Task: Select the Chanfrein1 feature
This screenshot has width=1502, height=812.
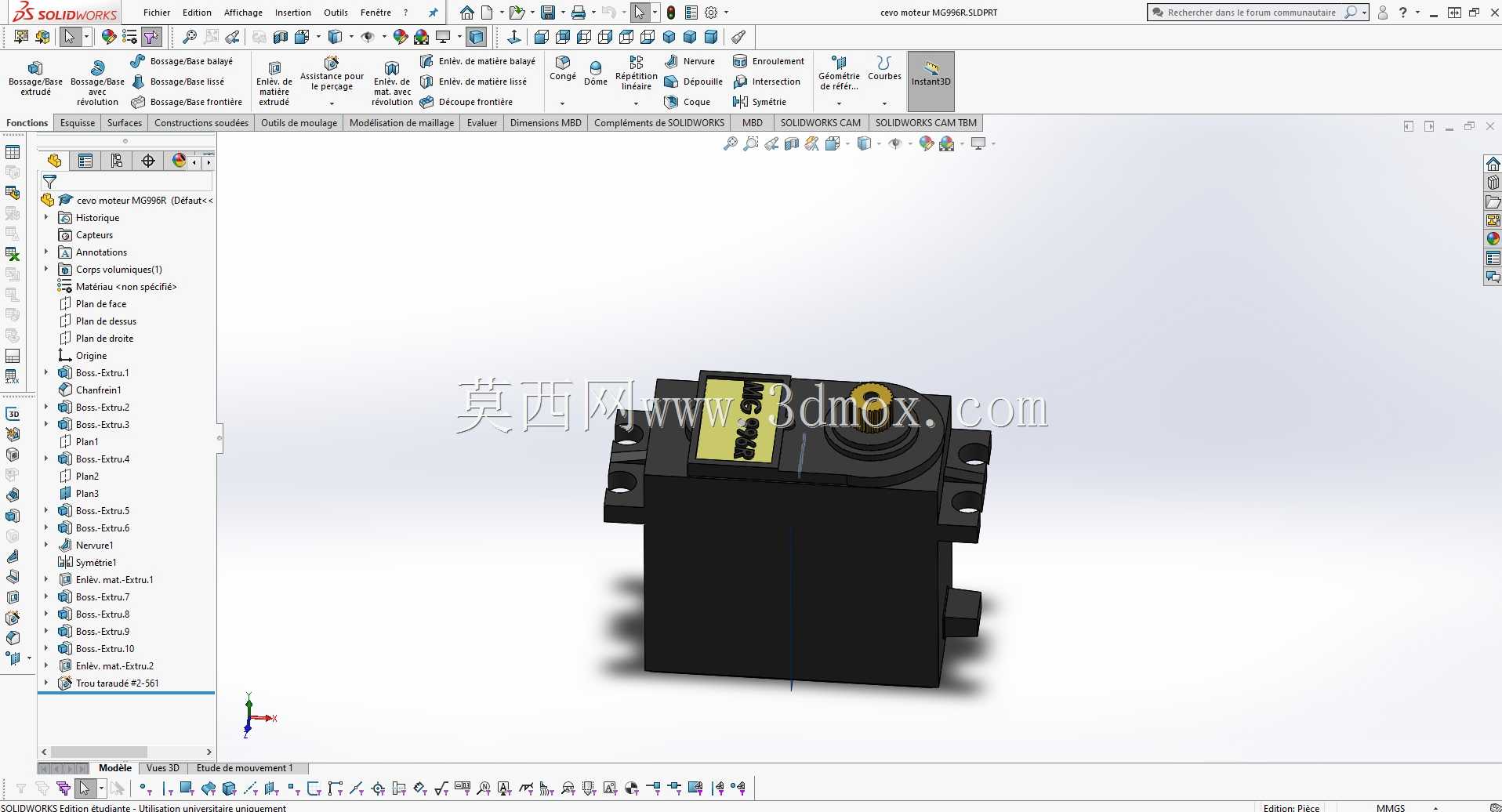Action: (x=99, y=390)
